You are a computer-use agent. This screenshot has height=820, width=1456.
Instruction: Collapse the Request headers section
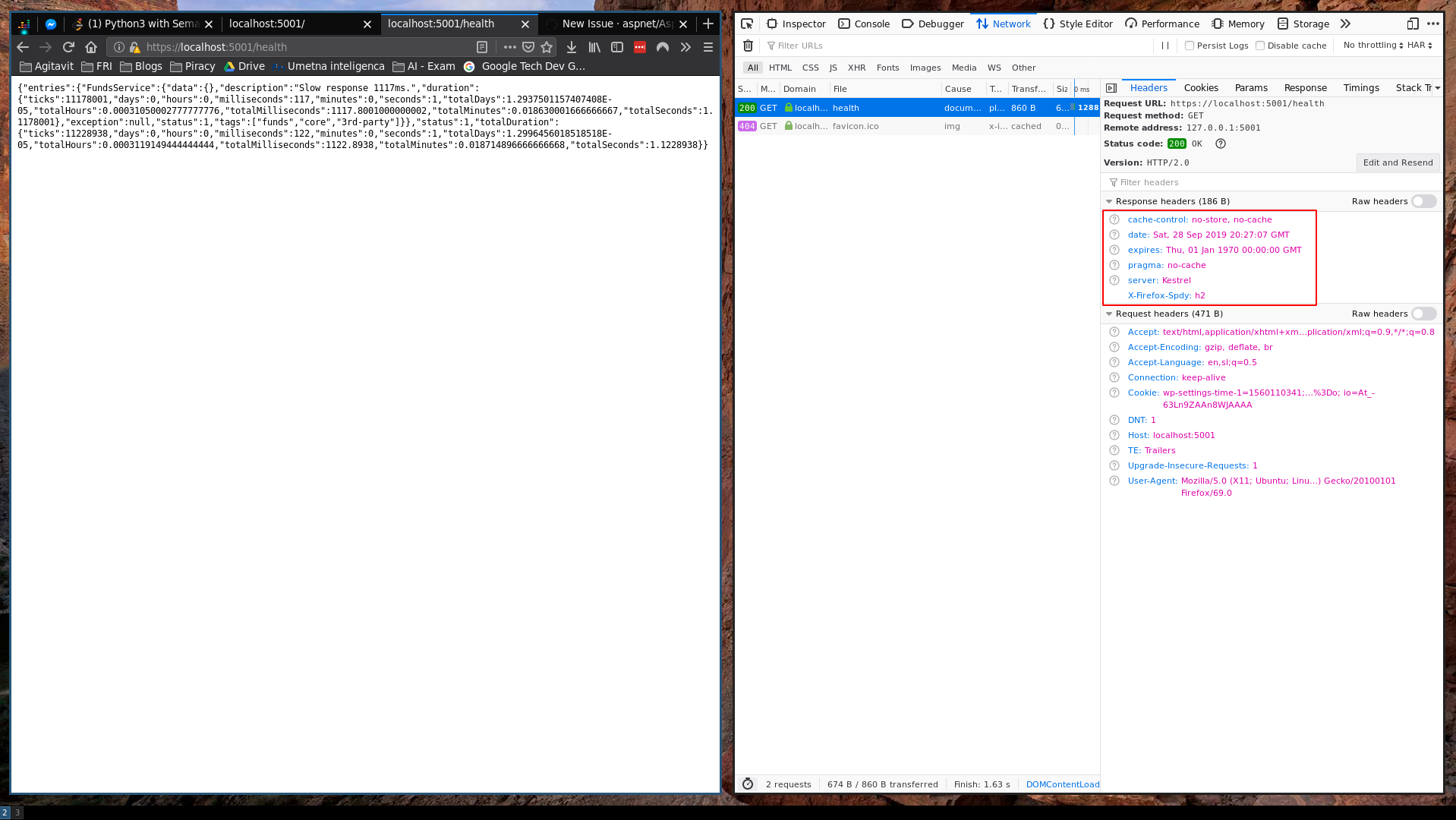[1109, 314]
